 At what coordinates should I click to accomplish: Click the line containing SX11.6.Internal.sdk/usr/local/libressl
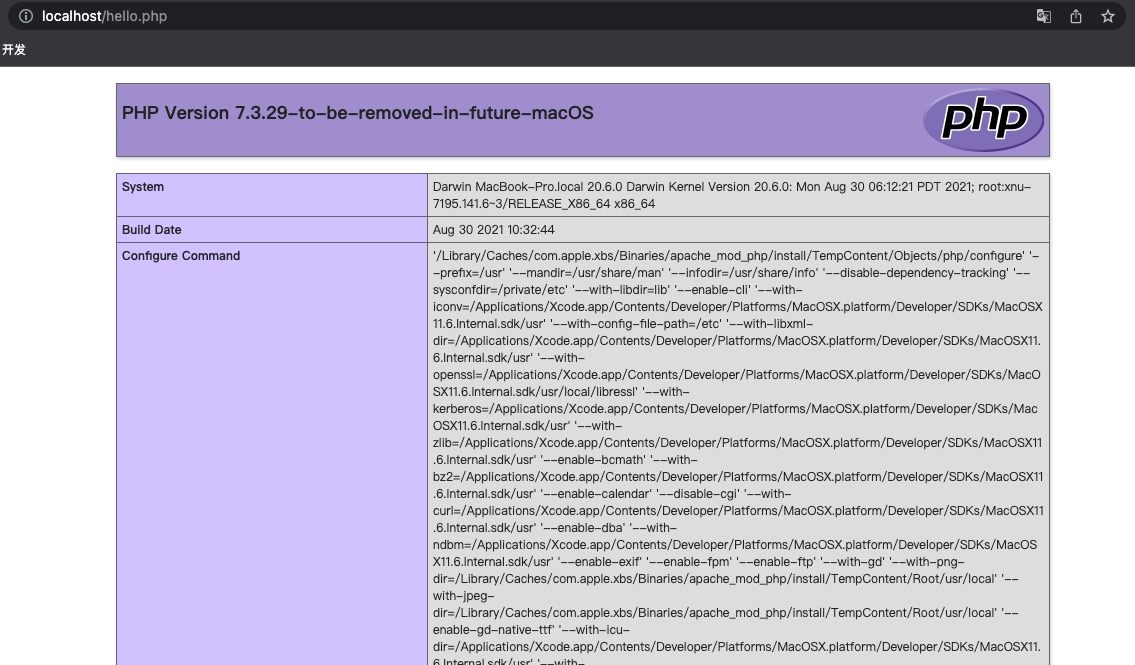[x=561, y=392]
